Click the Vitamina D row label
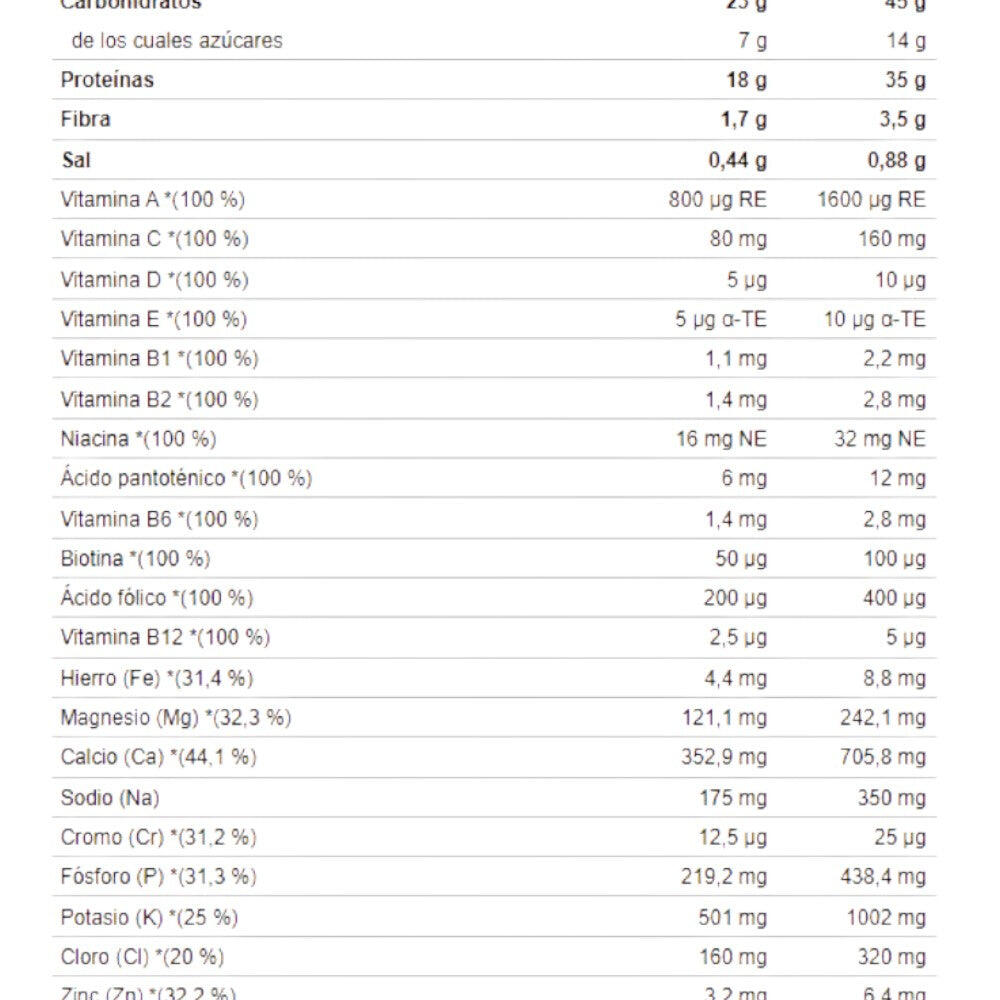Viewport: 1000px width, 1000px height. (x=154, y=279)
